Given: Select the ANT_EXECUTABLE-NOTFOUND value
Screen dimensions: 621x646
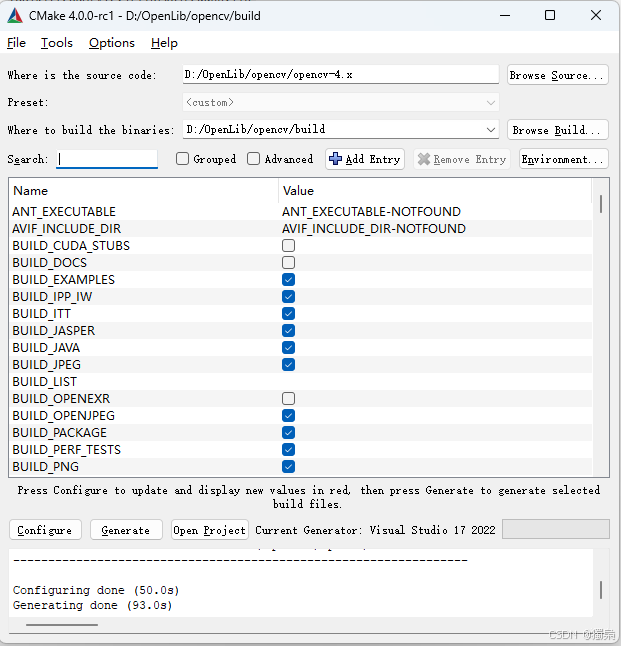Looking at the screenshot, I should click(371, 212).
